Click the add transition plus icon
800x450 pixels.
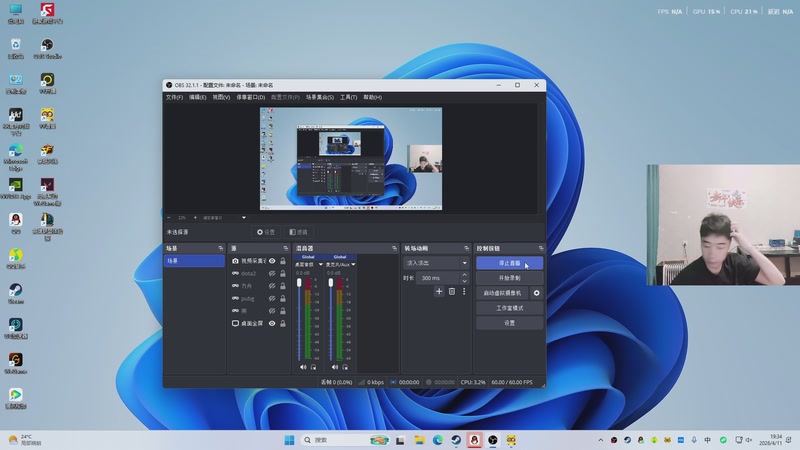click(438, 291)
